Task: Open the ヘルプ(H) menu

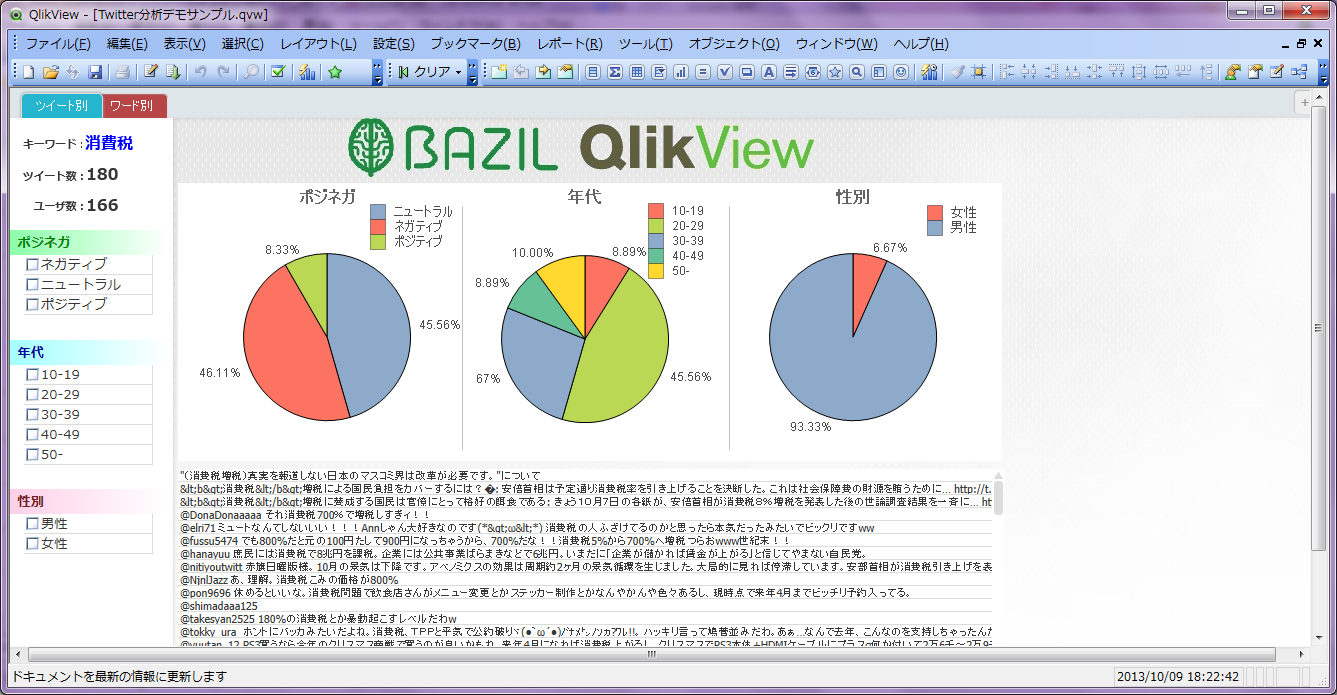Action: point(920,44)
